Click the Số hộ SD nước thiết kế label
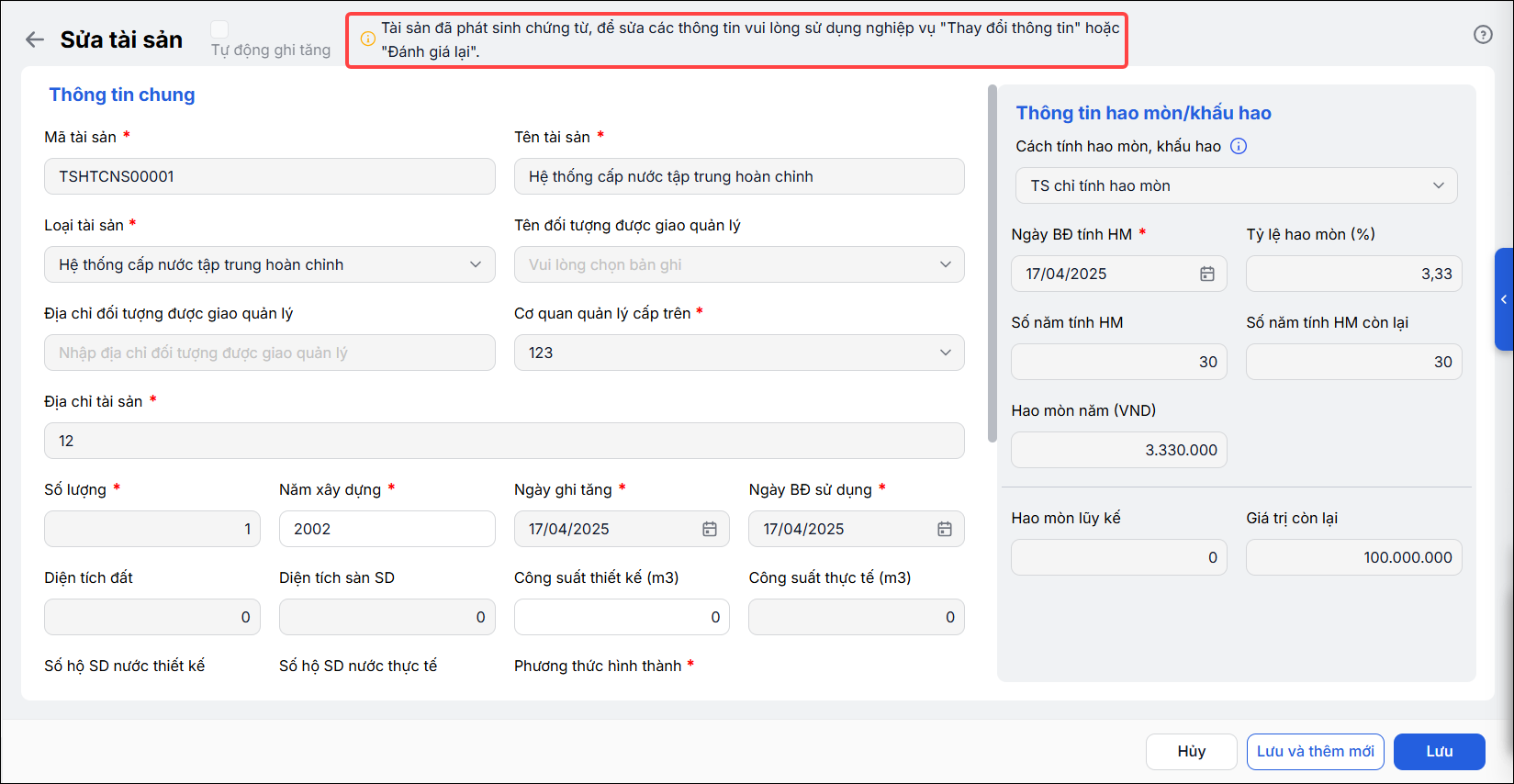1514x784 pixels. (125, 666)
